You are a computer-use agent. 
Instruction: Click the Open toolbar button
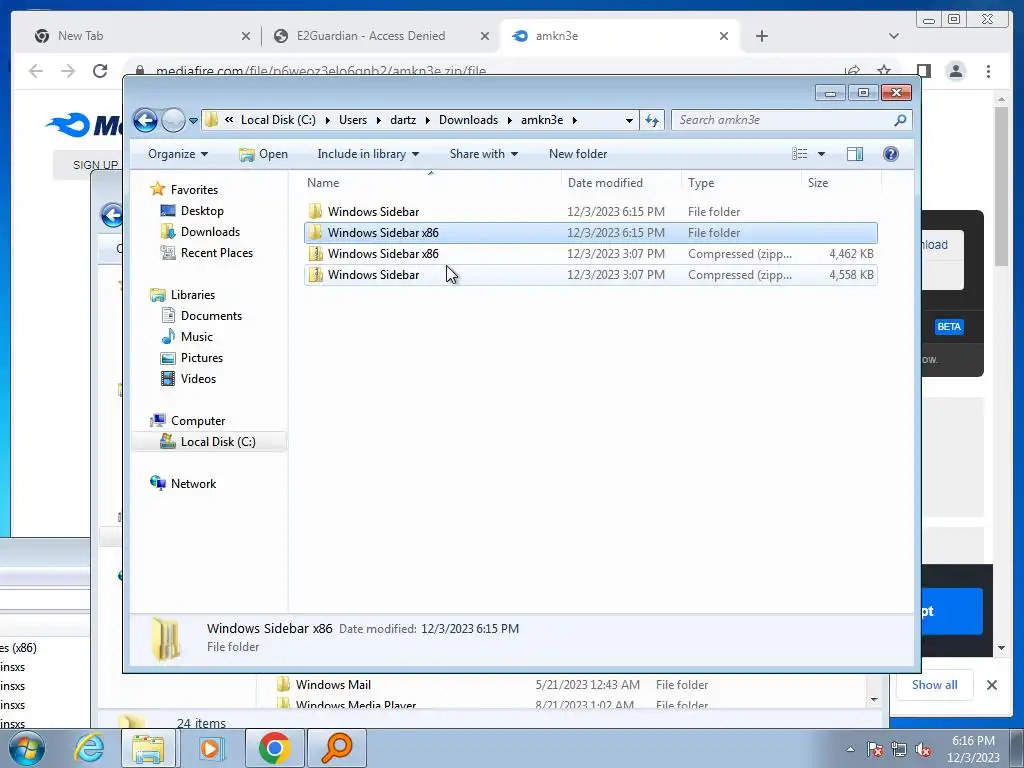[264, 154]
